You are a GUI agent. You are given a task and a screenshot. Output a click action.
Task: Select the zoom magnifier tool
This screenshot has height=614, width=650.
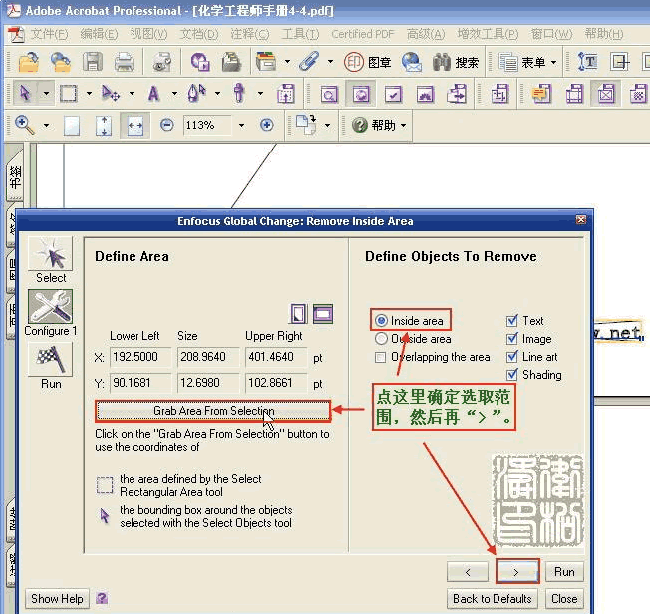(x=24, y=125)
